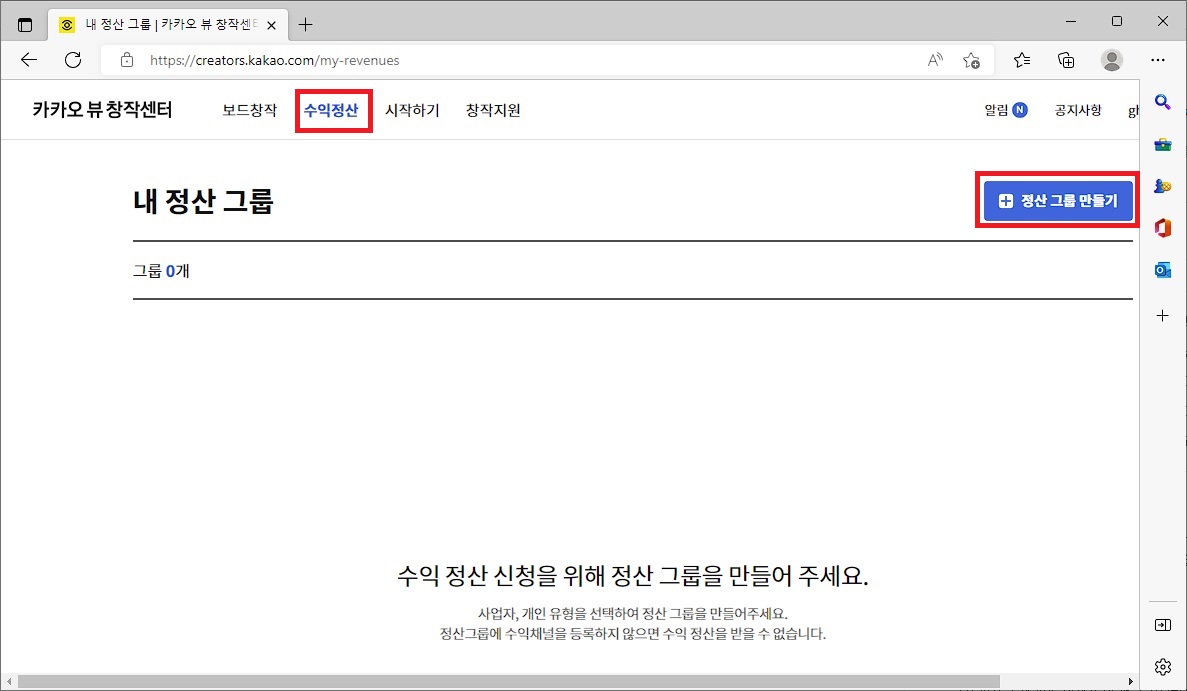Screen dimensions: 1187x691
Task: Open the sidebar games icon
Action: coord(1163,185)
